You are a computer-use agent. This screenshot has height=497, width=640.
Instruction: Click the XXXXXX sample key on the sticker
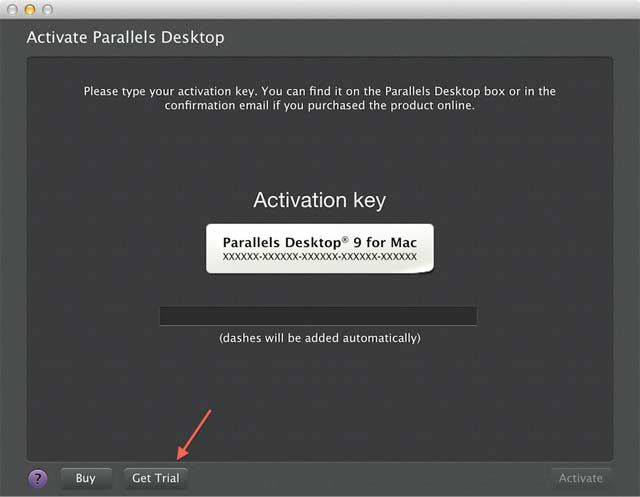320,257
